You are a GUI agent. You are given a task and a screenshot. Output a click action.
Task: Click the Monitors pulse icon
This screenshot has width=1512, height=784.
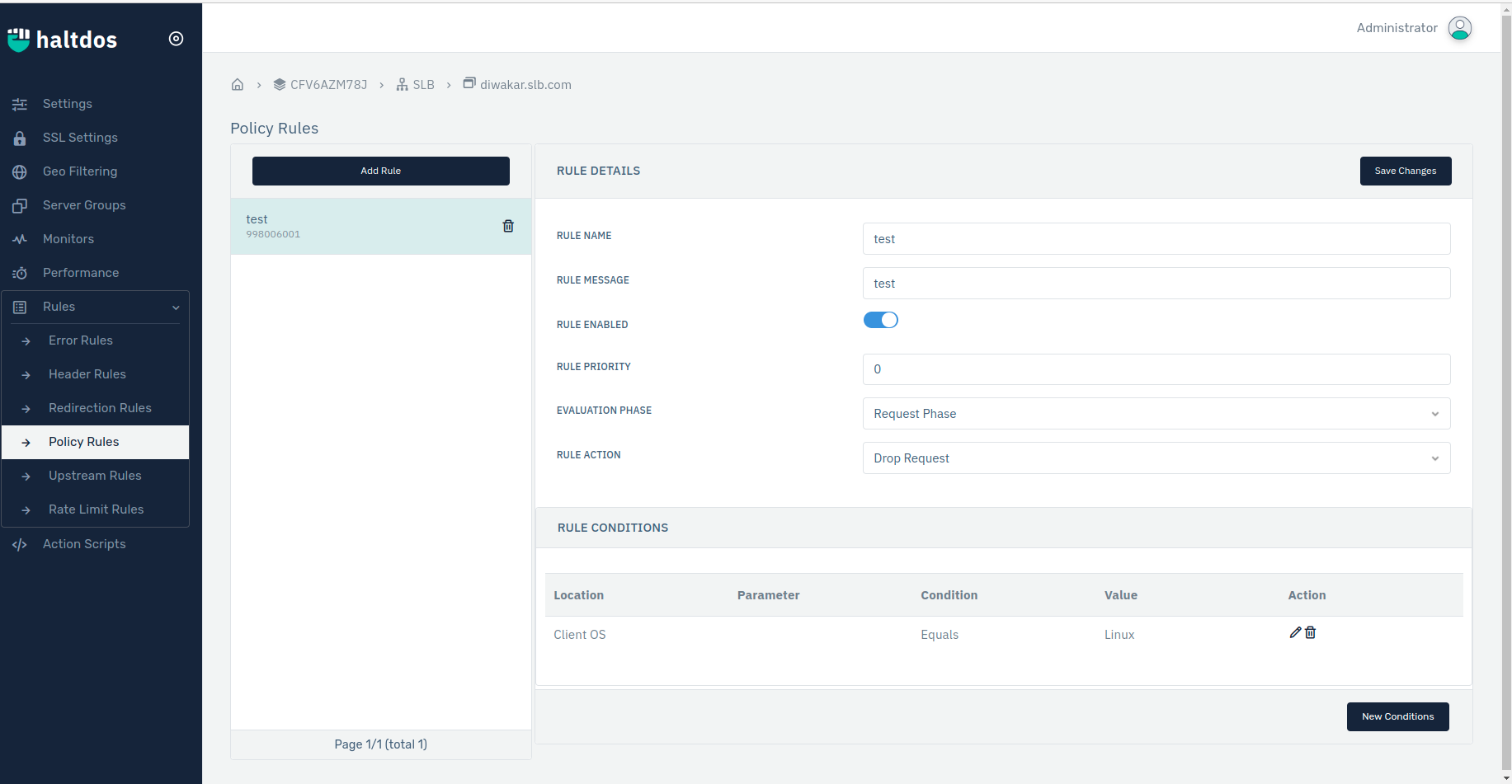(20, 239)
